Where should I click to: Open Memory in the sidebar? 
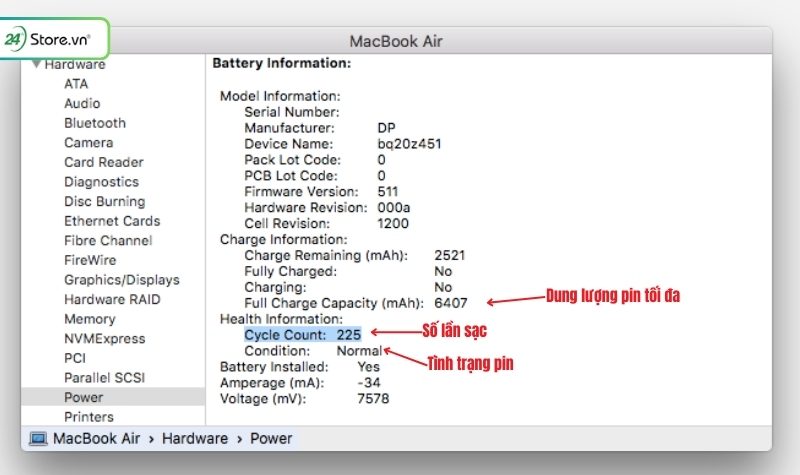tap(90, 319)
